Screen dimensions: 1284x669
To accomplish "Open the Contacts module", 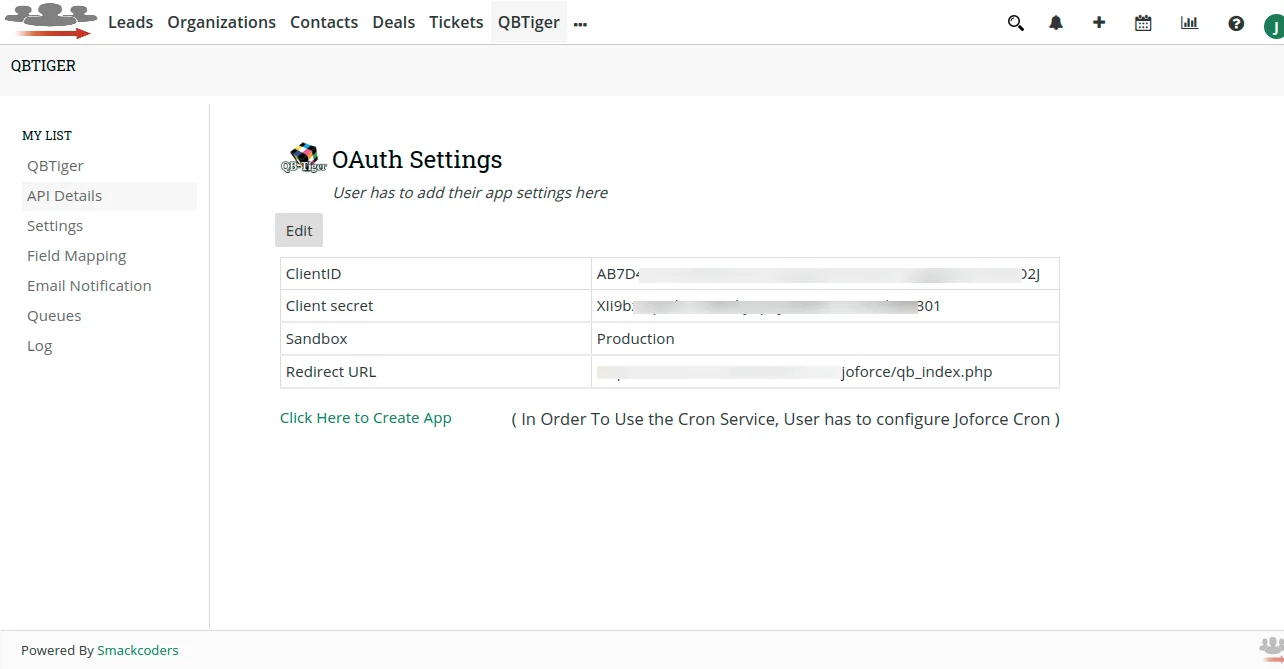I will click(x=324, y=22).
